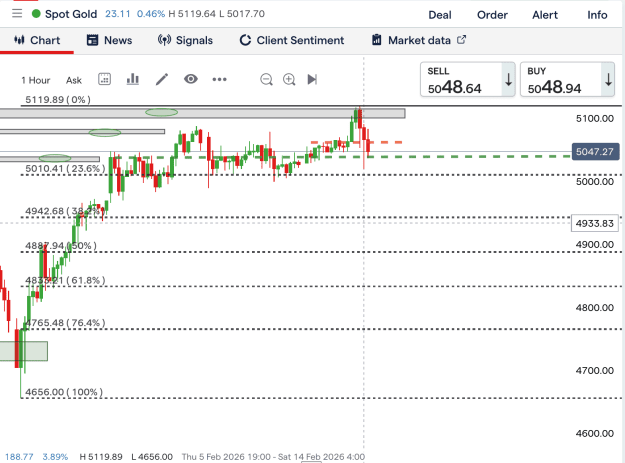Viewport: 625px width, 463px height.
Task: Click the date range text at bottom
Action: pos(273,457)
